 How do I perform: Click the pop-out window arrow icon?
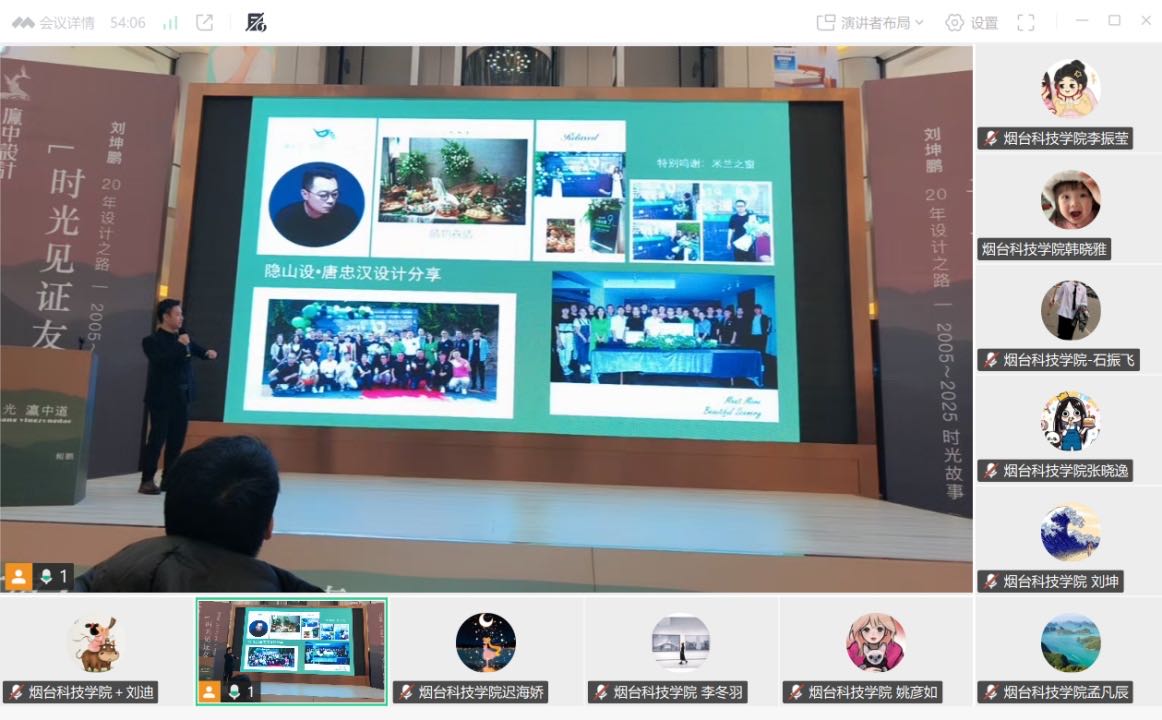pos(205,23)
